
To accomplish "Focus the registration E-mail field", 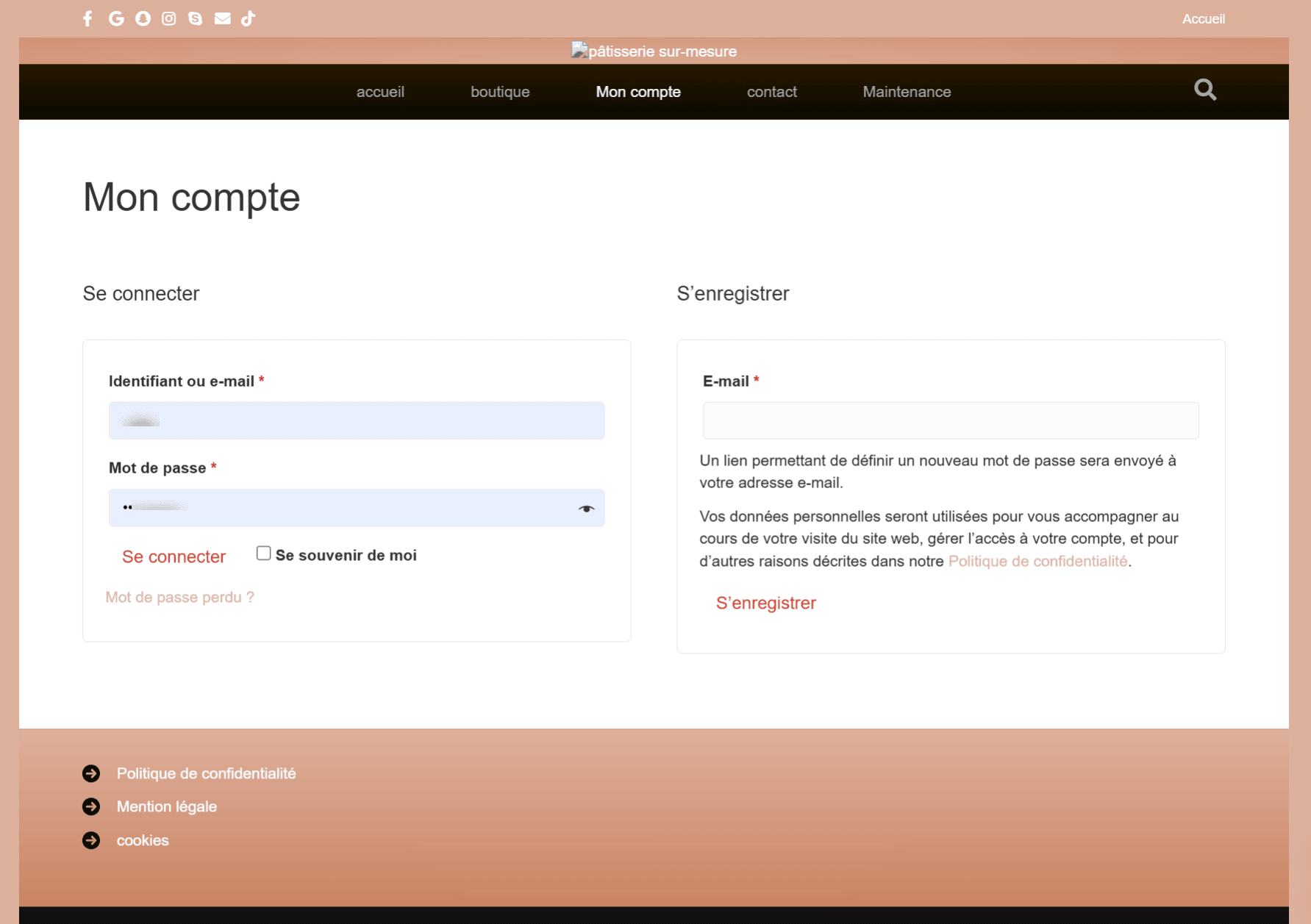I will pyautogui.click(x=950, y=420).
